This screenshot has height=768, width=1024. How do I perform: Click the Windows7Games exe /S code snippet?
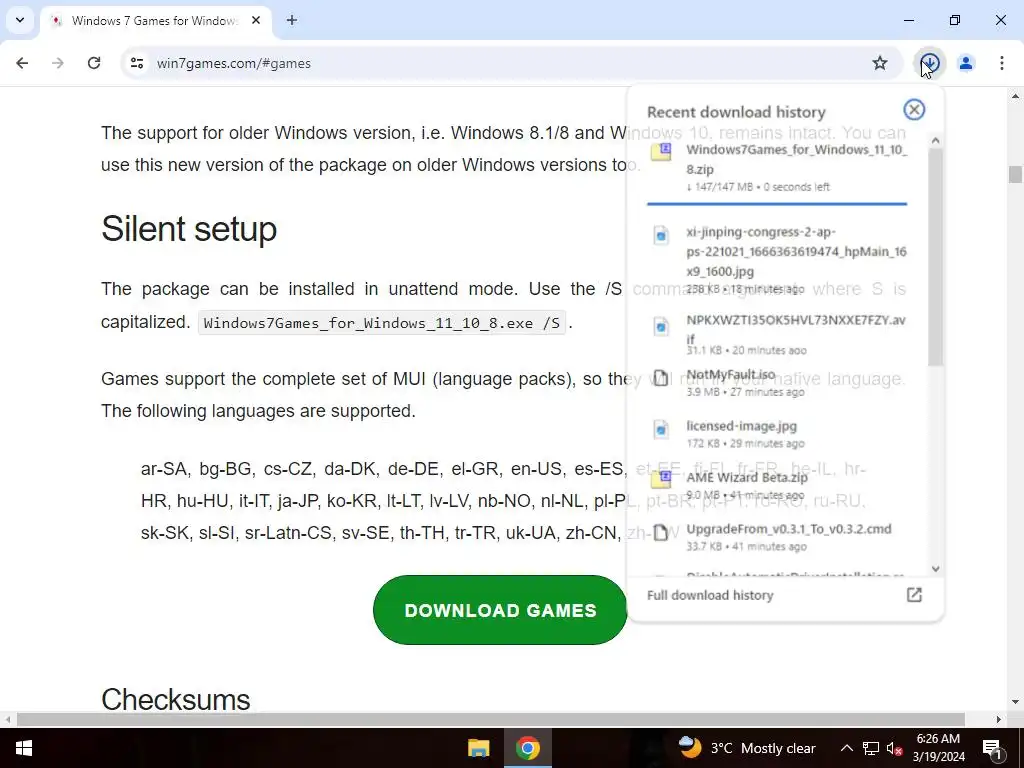click(381, 323)
